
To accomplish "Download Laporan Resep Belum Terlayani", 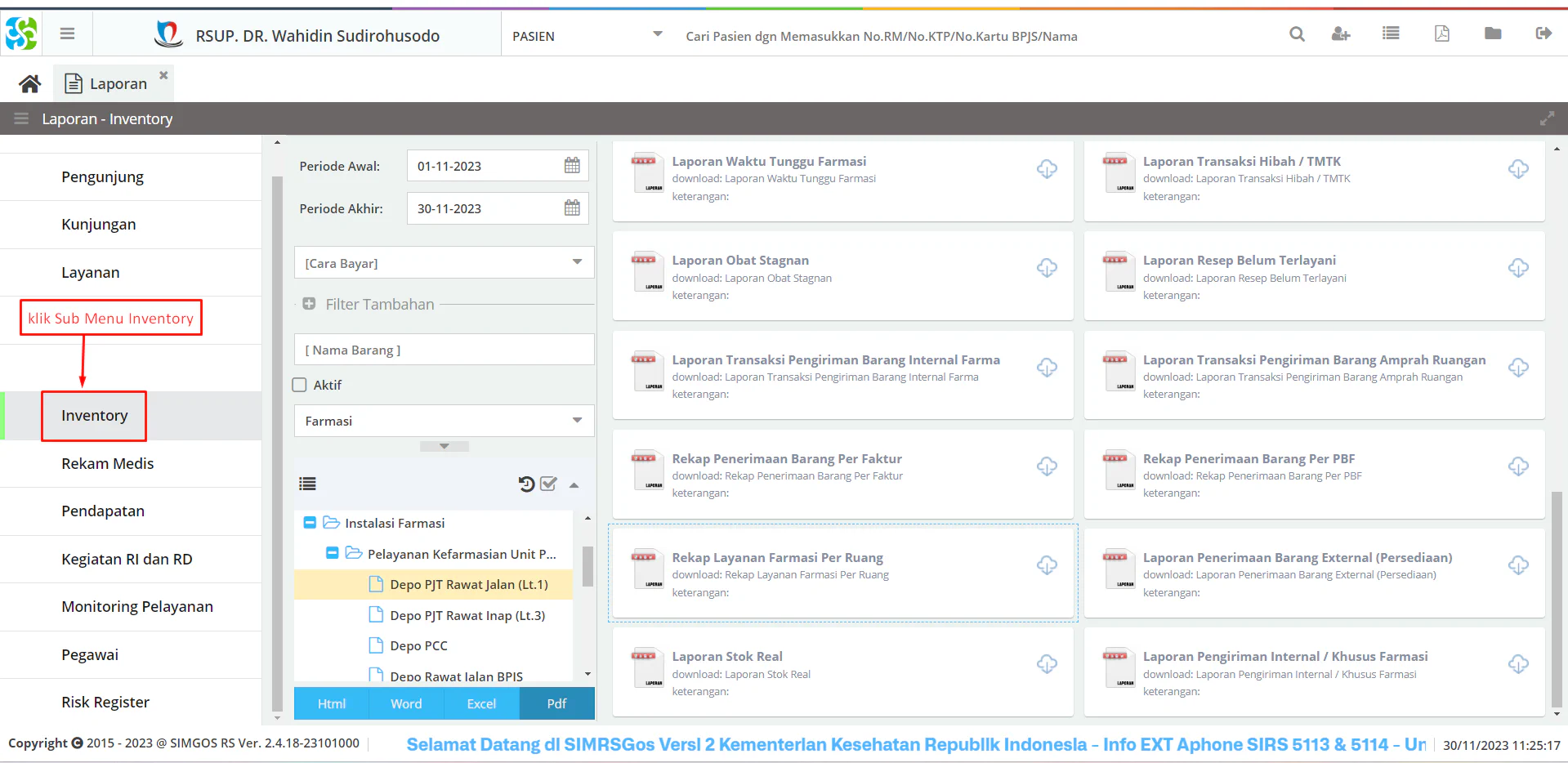I will coord(1518,268).
